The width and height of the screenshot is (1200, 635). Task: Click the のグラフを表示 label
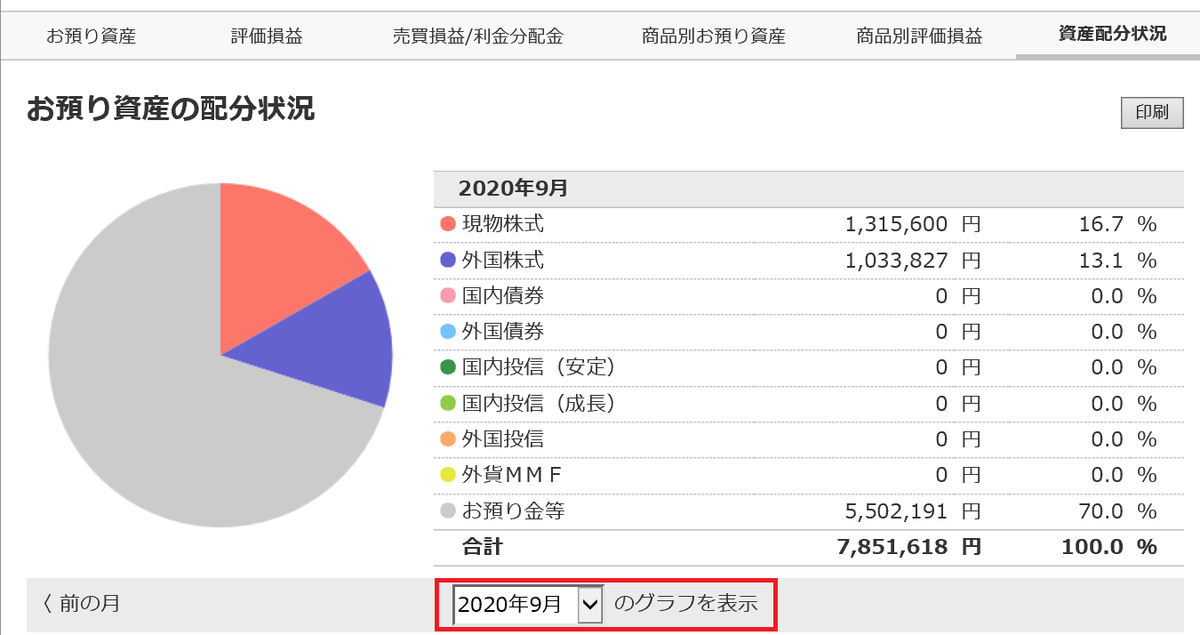tap(685, 603)
